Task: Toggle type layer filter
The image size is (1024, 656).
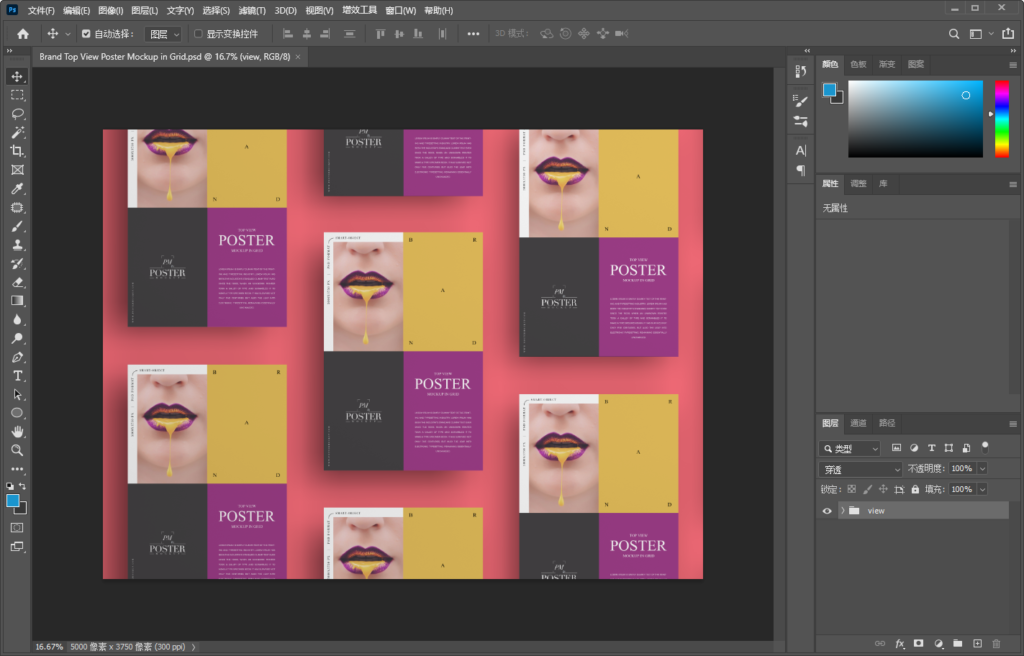Action: (x=932, y=448)
